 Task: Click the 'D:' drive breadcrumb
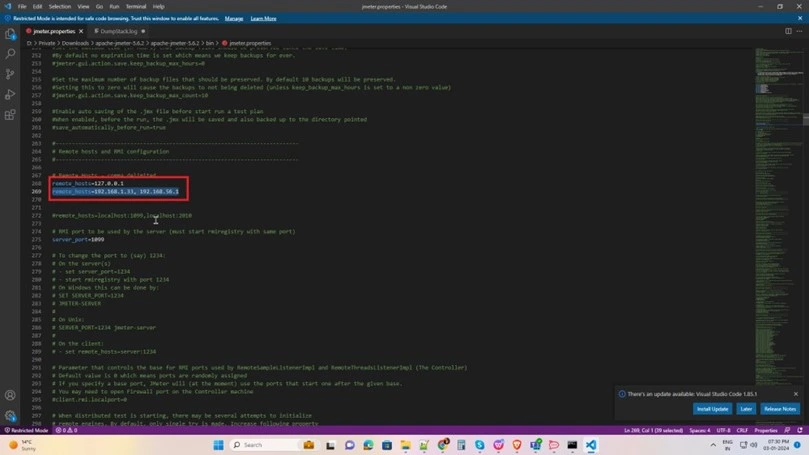pyautogui.click(x=29, y=43)
